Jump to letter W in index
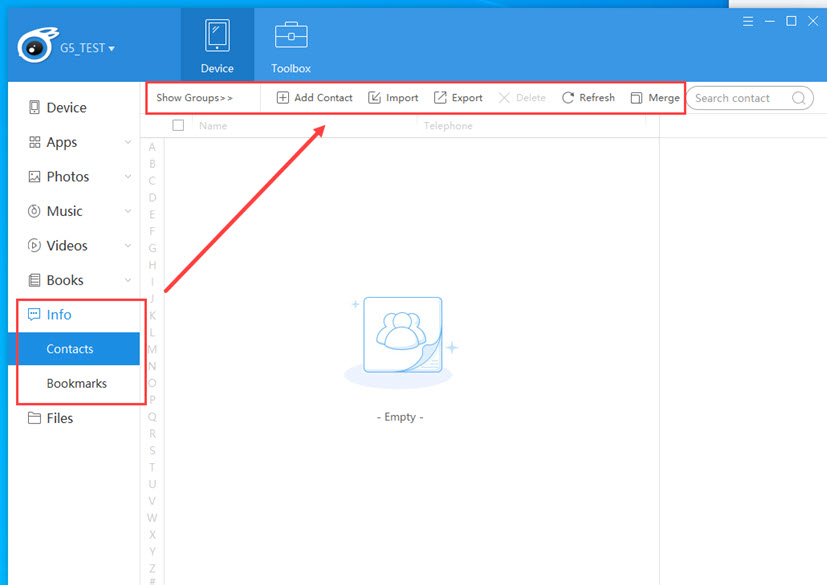 pyautogui.click(x=152, y=518)
